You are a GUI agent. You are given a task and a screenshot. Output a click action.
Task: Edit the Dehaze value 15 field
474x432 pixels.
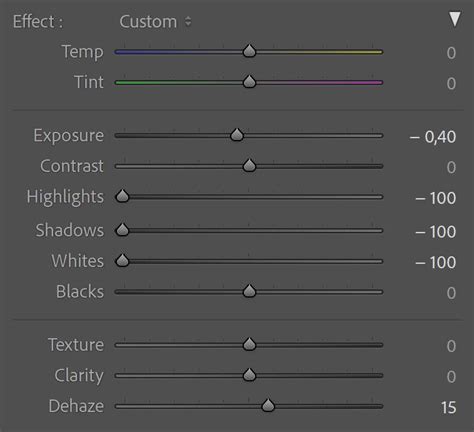tap(448, 407)
